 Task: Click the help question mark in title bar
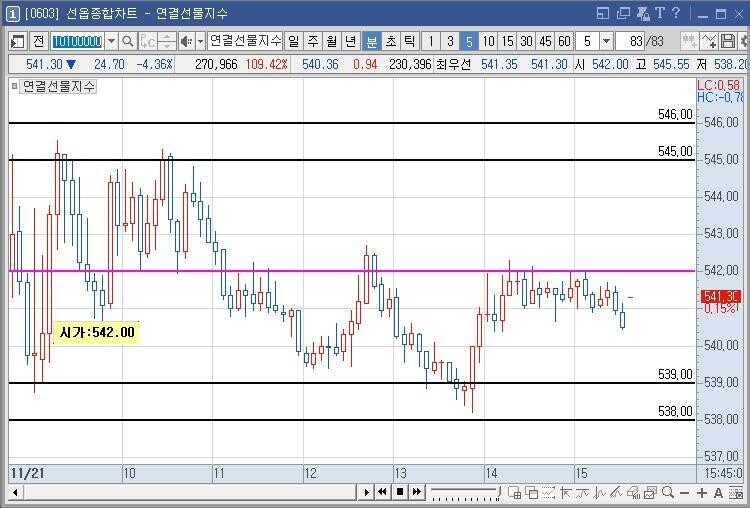click(676, 13)
